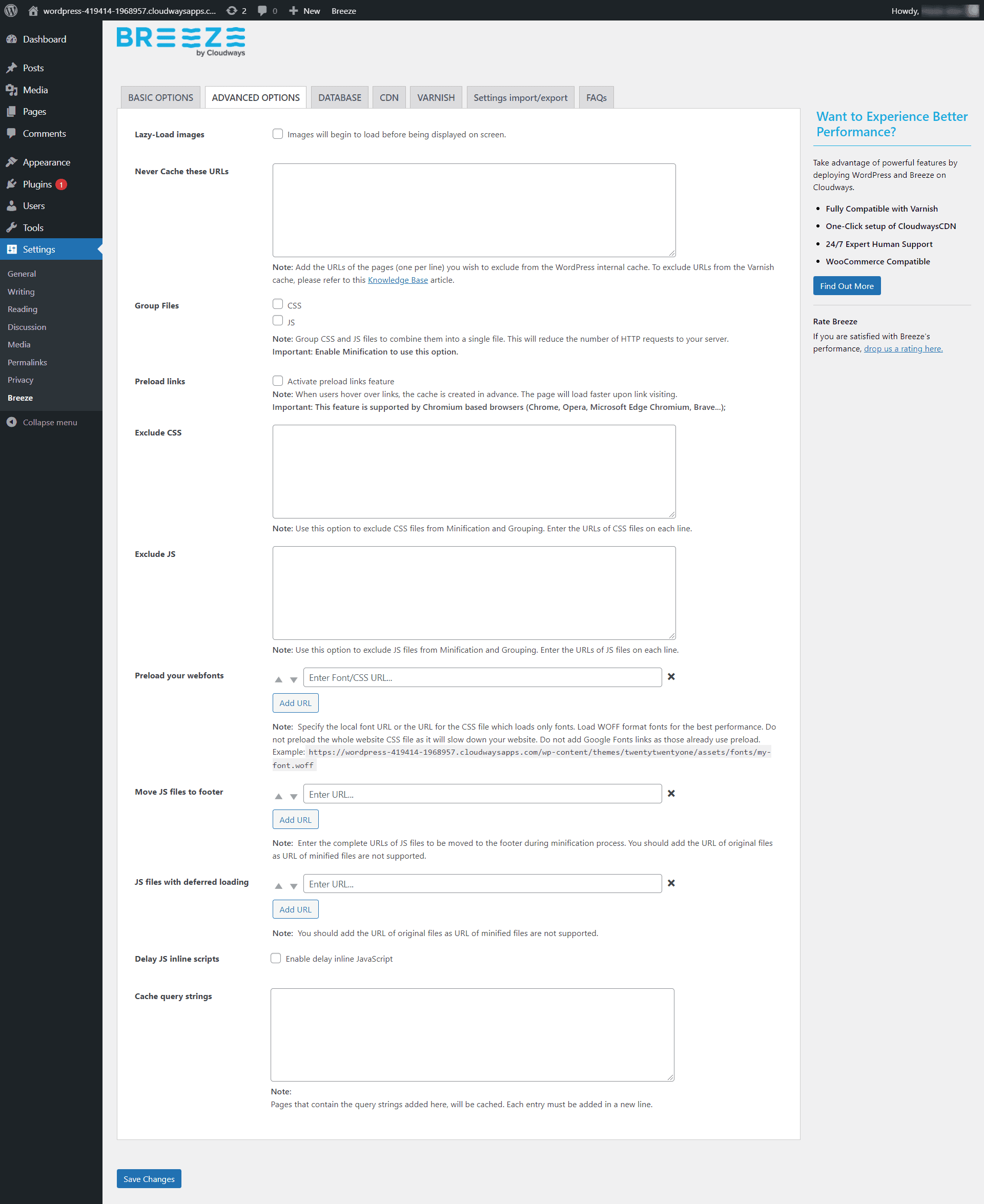Switch to the DATABASE tab

339,97
